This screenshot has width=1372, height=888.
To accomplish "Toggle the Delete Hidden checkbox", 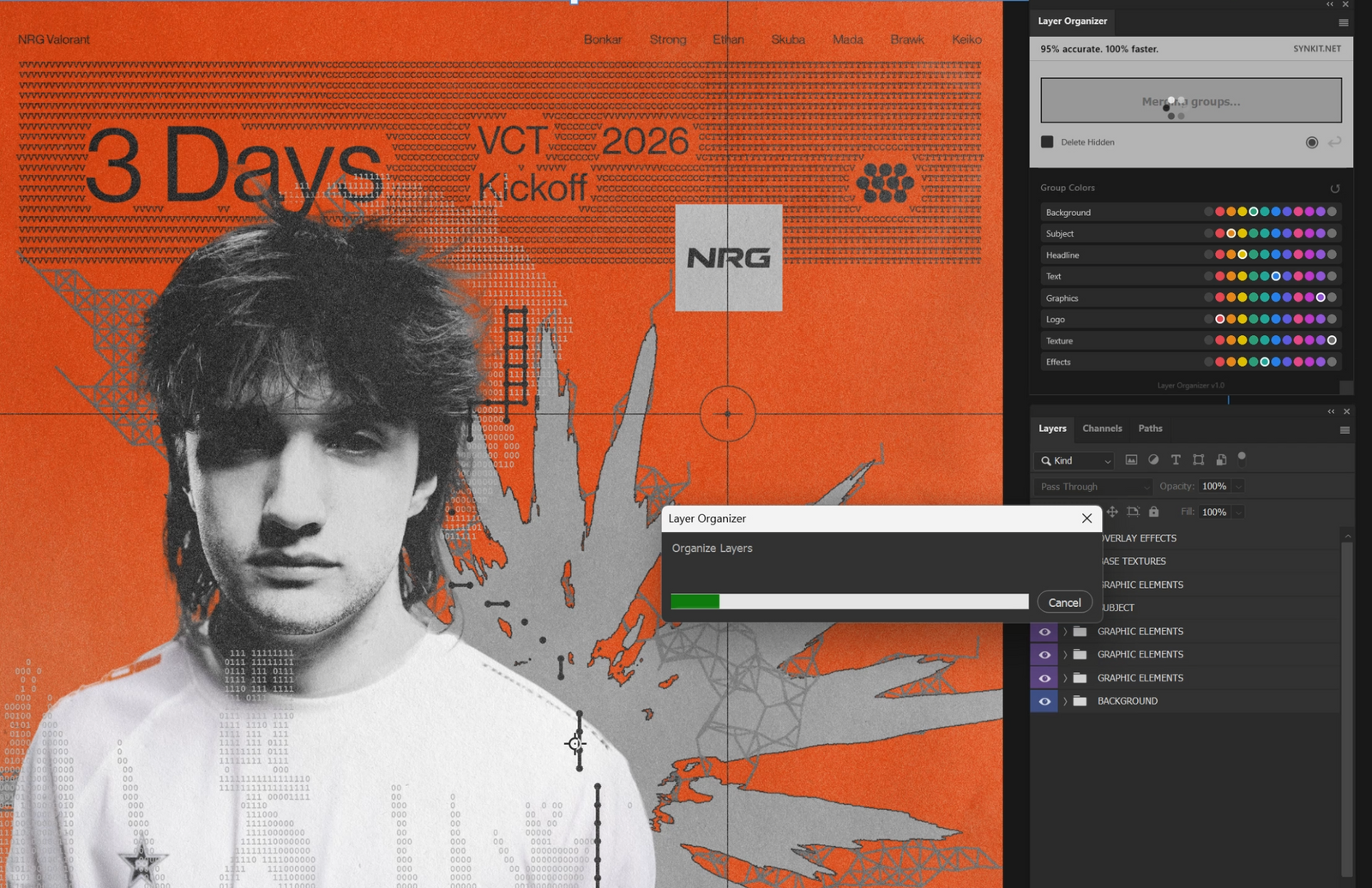I will (1047, 142).
